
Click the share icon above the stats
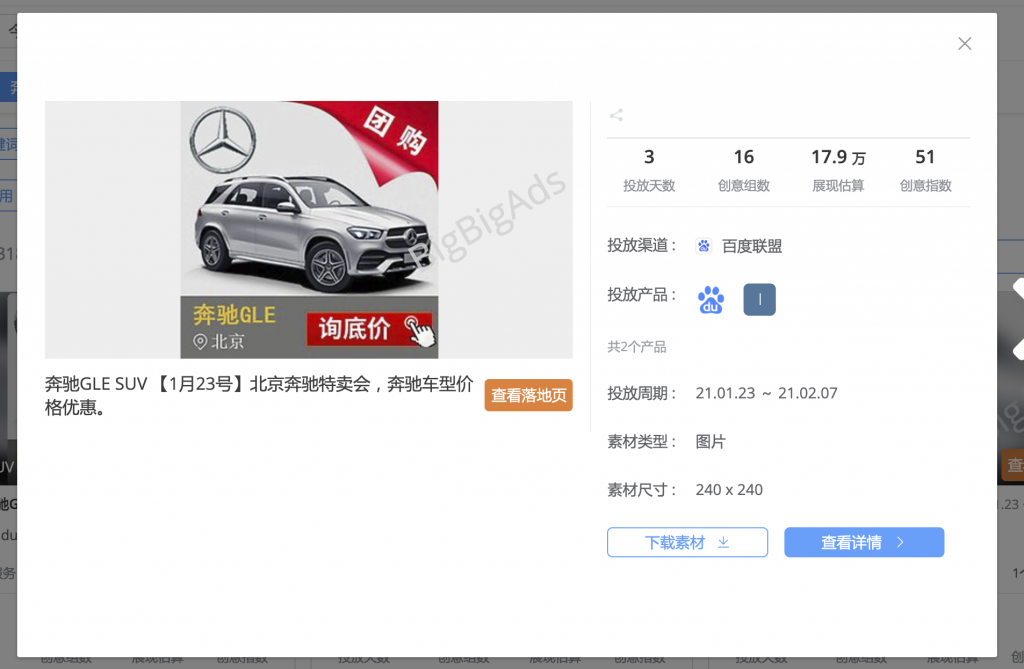click(x=616, y=116)
